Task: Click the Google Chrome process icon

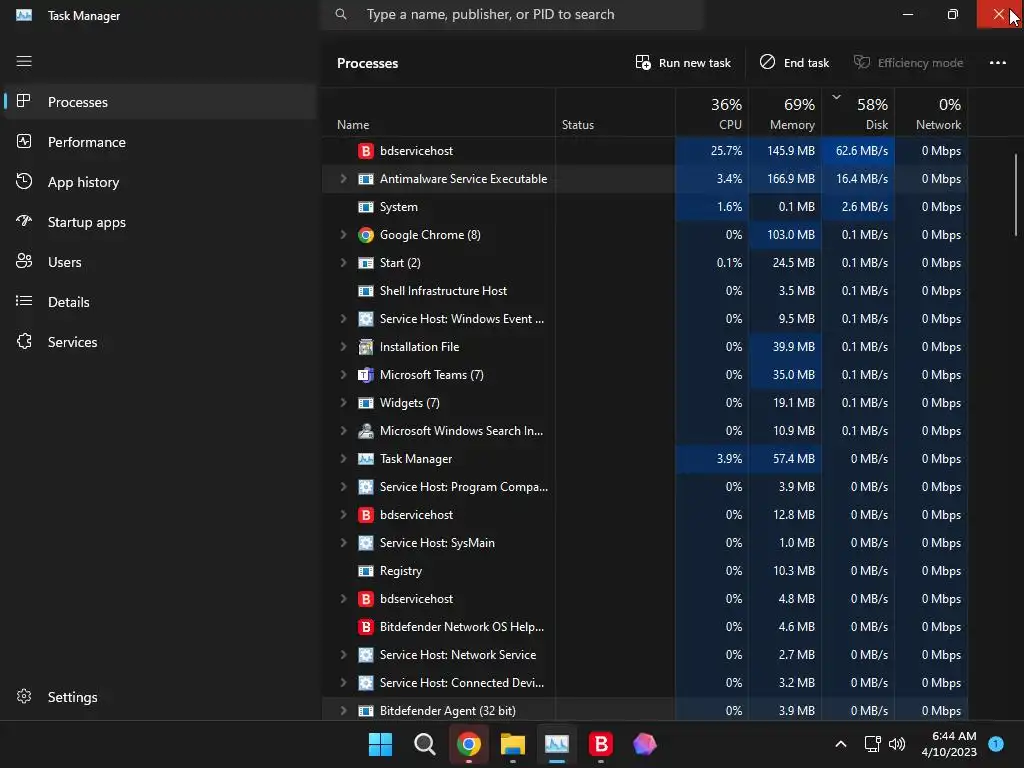Action: point(366,235)
